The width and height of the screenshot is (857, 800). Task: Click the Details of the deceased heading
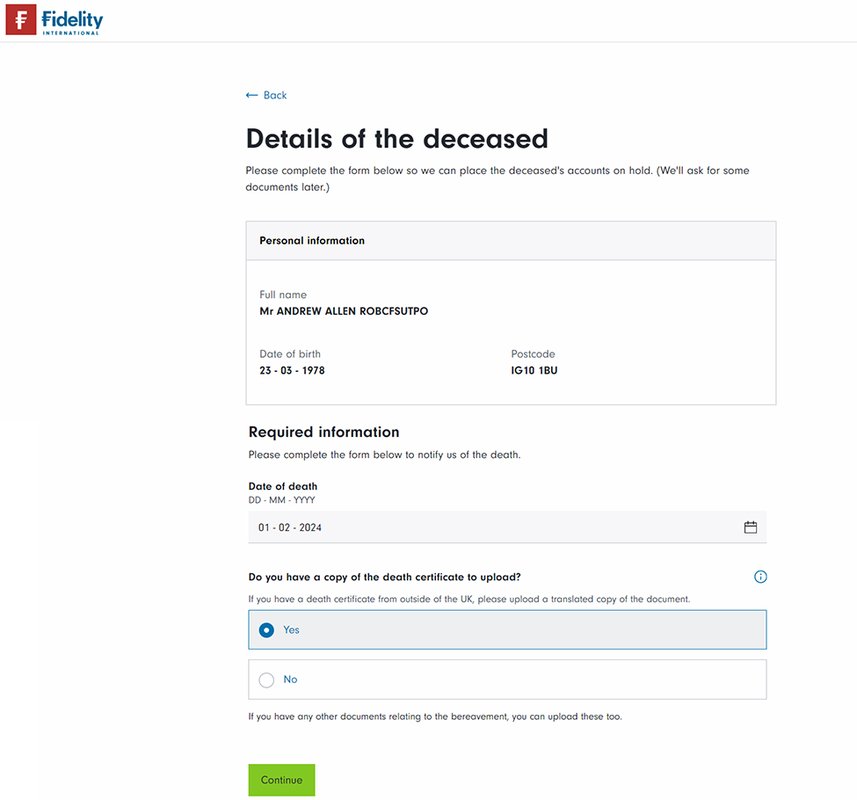pos(397,138)
